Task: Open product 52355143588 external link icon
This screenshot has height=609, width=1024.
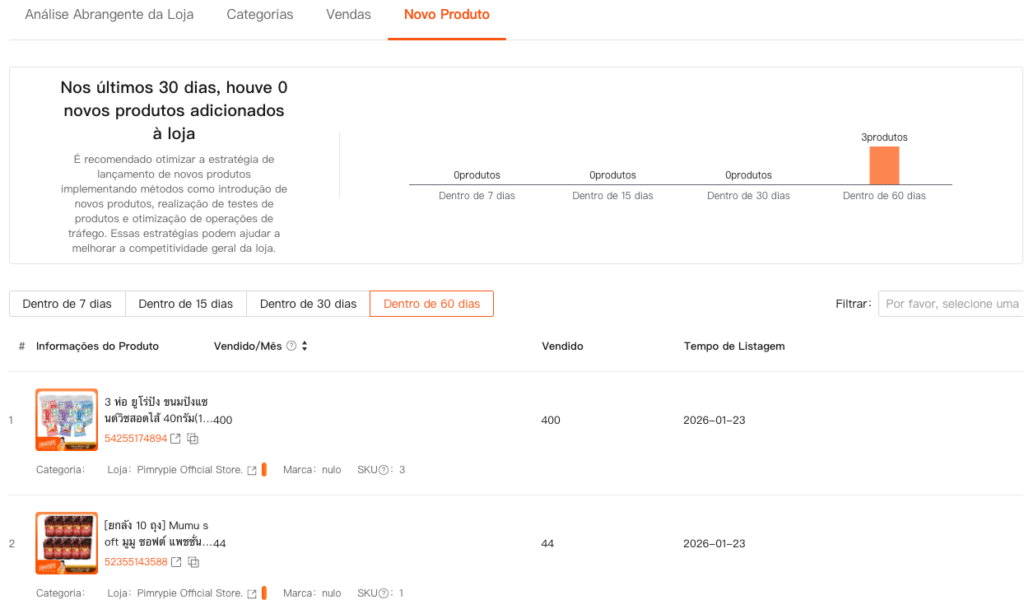Action: [176, 562]
